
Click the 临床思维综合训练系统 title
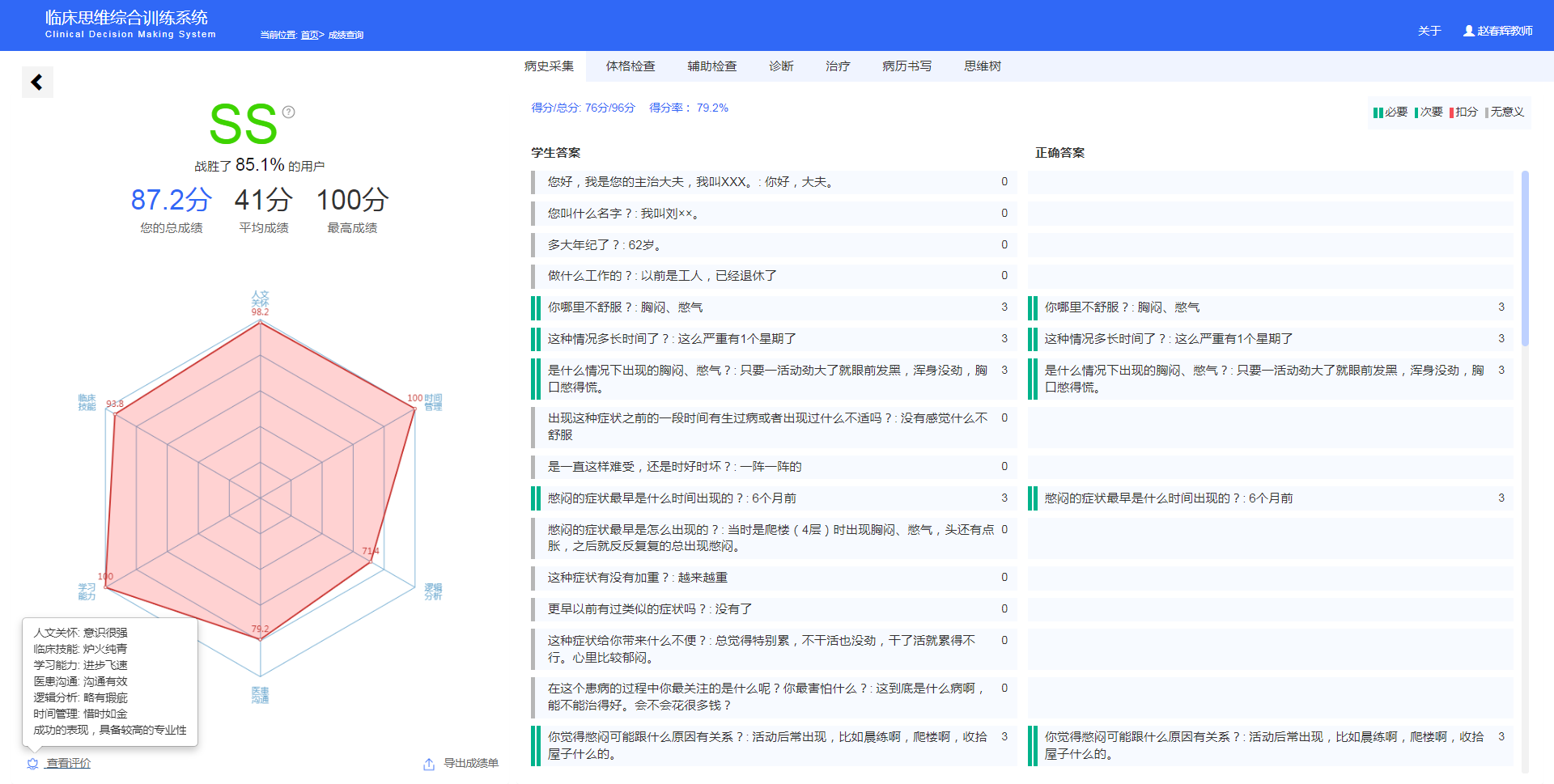click(126, 18)
